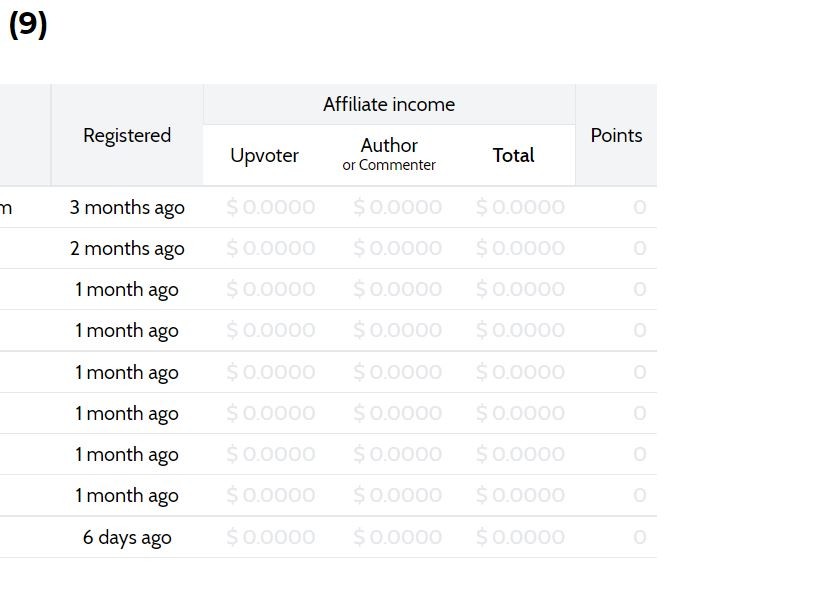Click the Total income in the 6 days row
Image resolution: width=829 pixels, height=592 pixels.
coord(520,537)
